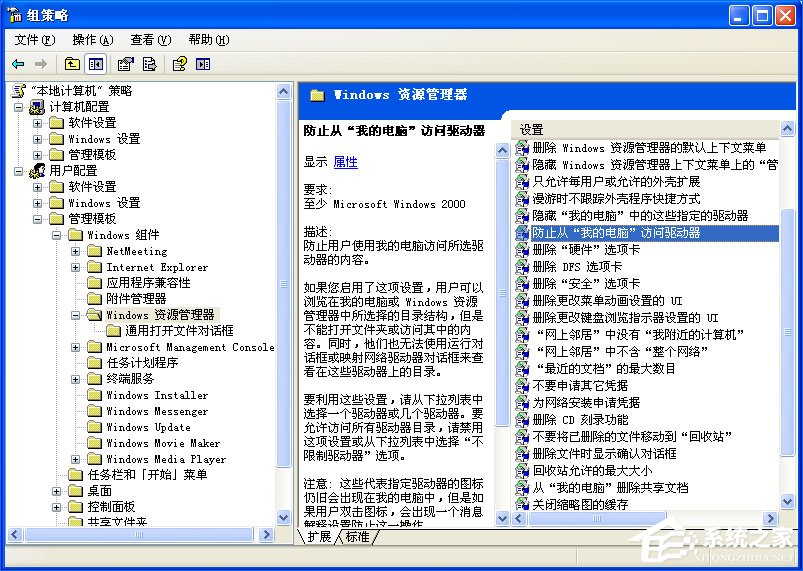Click the settings list scroll up arrow
This screenshot has height=571, width=803.
(788, 128)
